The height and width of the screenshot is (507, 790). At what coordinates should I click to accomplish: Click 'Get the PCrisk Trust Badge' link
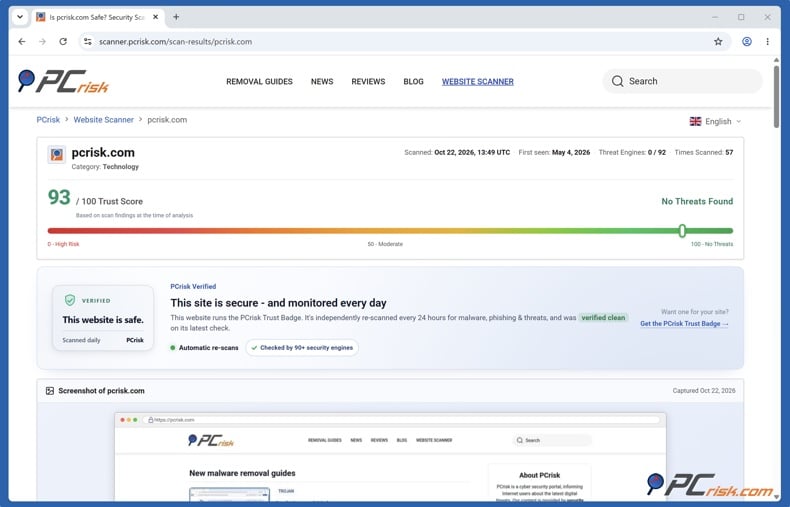point(684,324)
